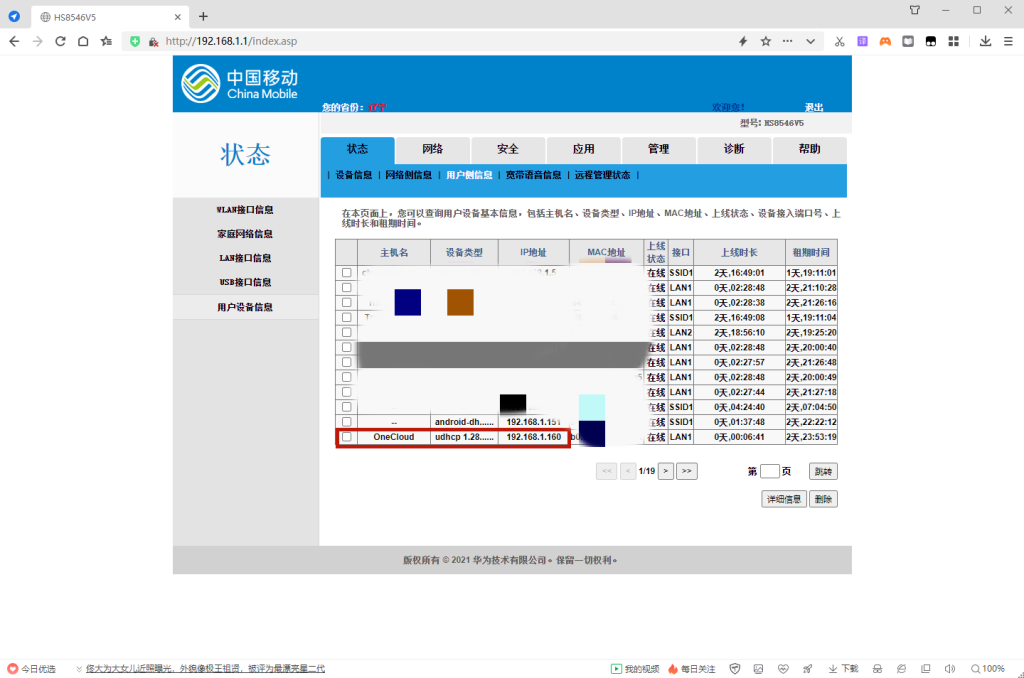
Task: Click the page number input field
Action: pos(769,471)
